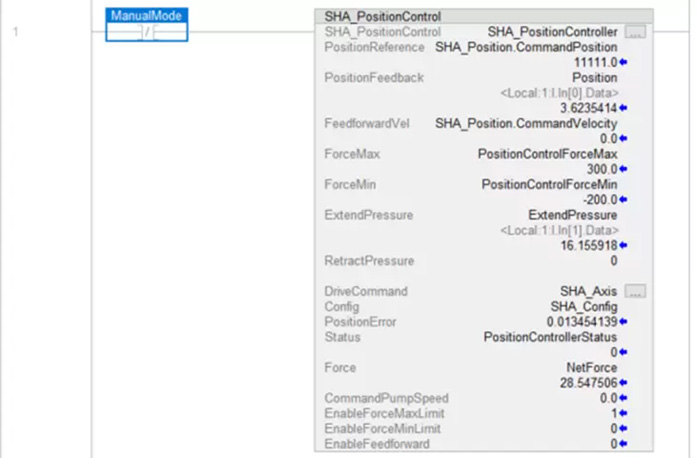Screen dimensions: 697x458
Task: Select SHA_Position.CommandVelocity tag operand
Action: point(526,124)
